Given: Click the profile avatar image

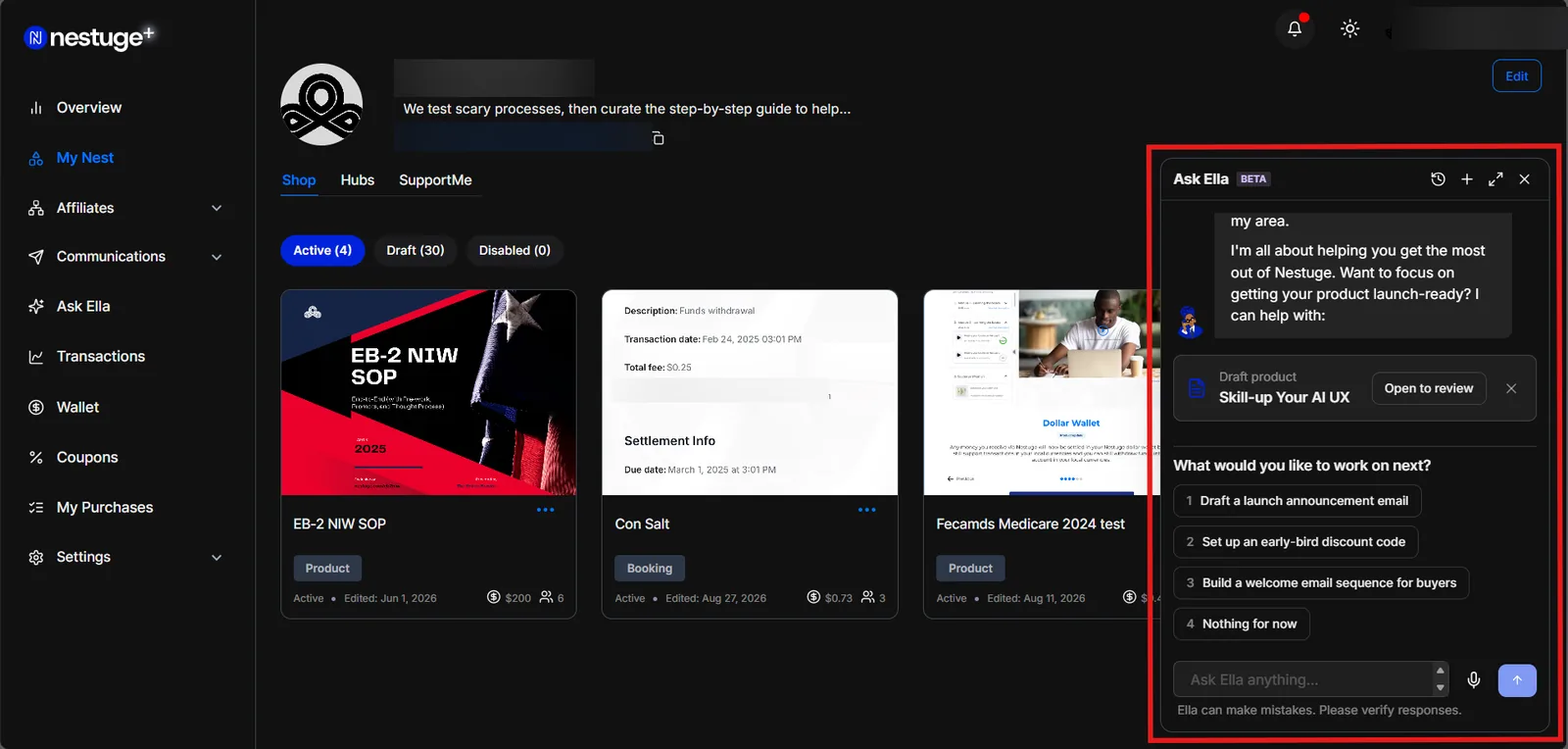Looking at the screenshot, I should point(321,105).
